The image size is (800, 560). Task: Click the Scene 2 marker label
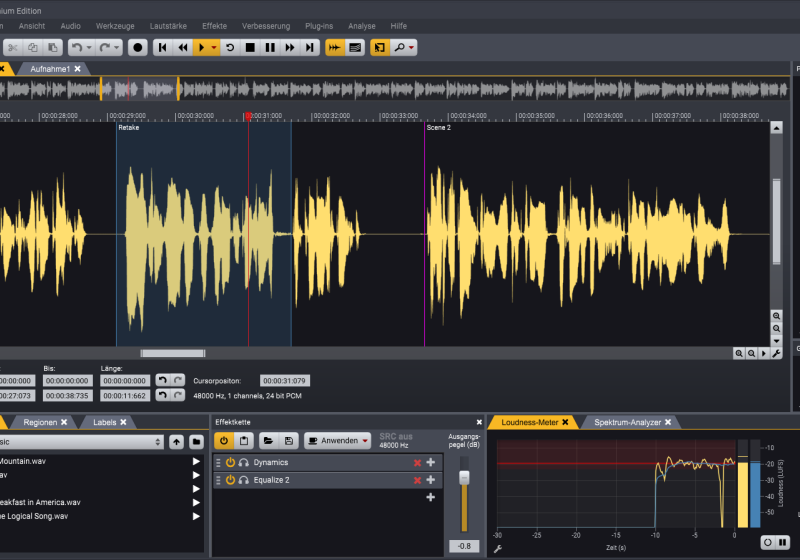point(439,128)
